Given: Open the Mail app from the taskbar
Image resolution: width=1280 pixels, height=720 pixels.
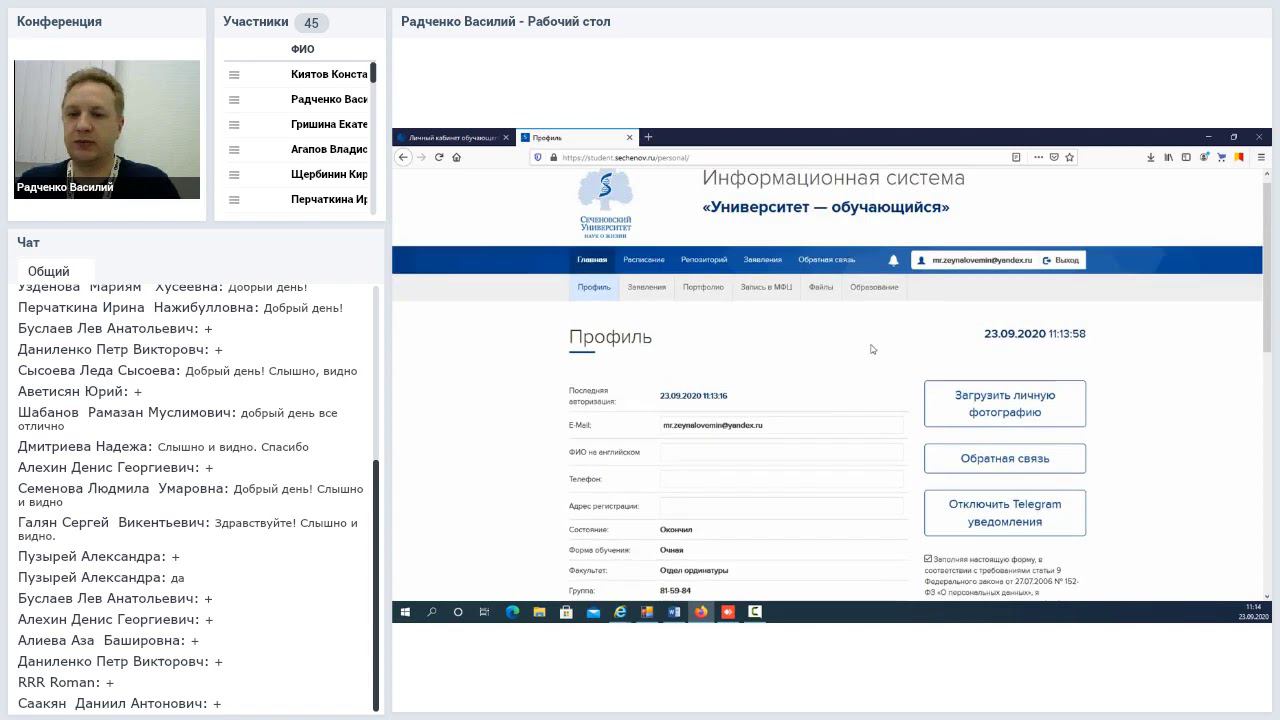Looking at the screenshot, I should pos(593,612).
